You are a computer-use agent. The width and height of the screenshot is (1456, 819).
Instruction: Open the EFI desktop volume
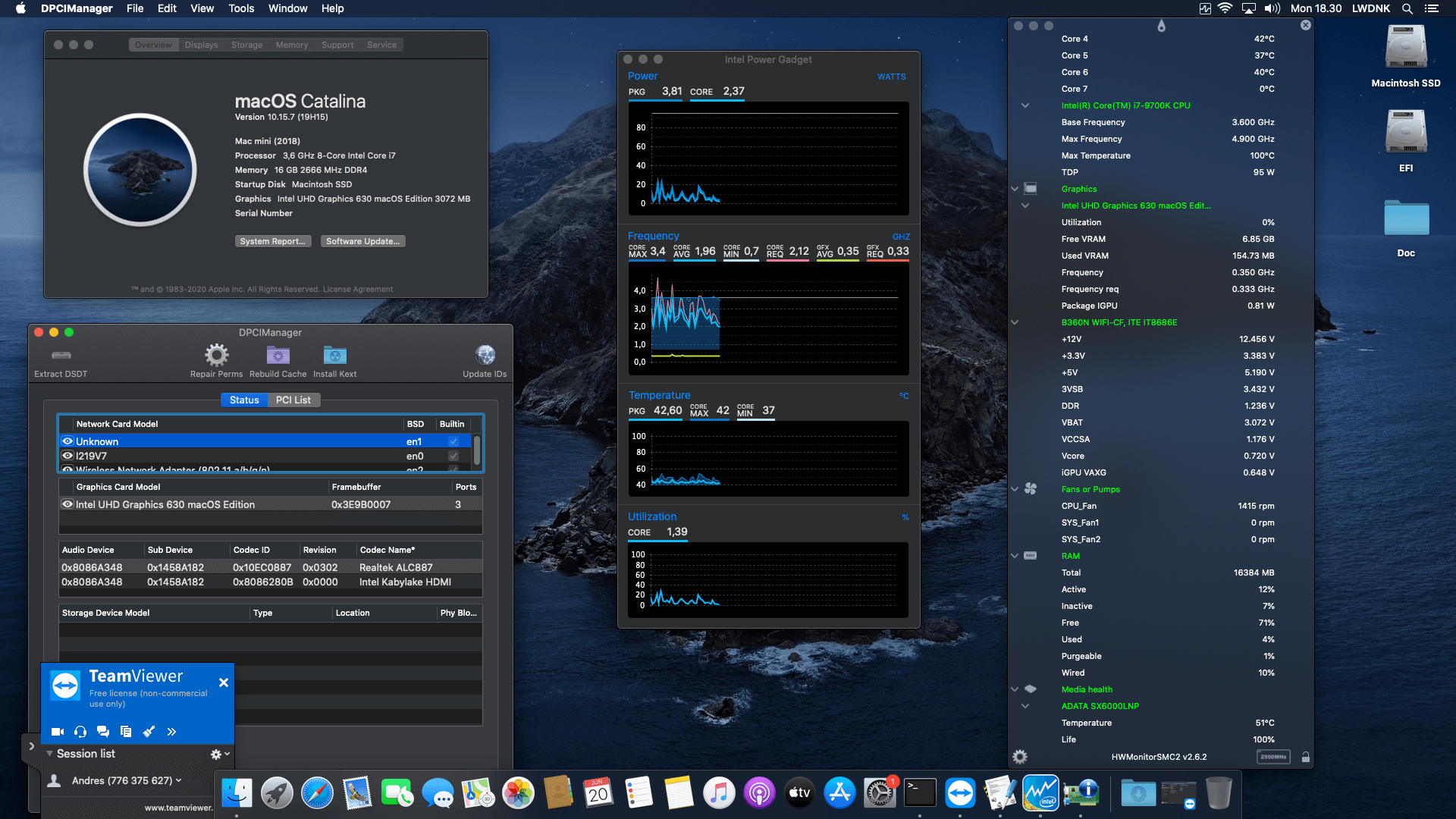(x=1406, y=132)
